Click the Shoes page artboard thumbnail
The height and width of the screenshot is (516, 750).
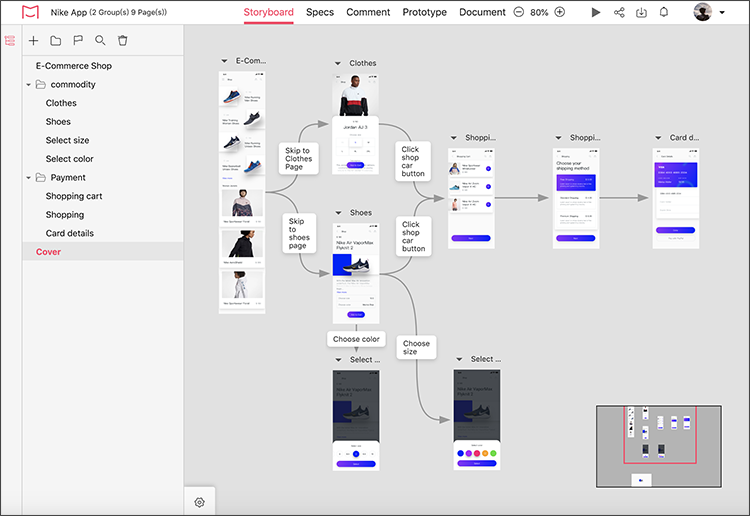point(356,273)
